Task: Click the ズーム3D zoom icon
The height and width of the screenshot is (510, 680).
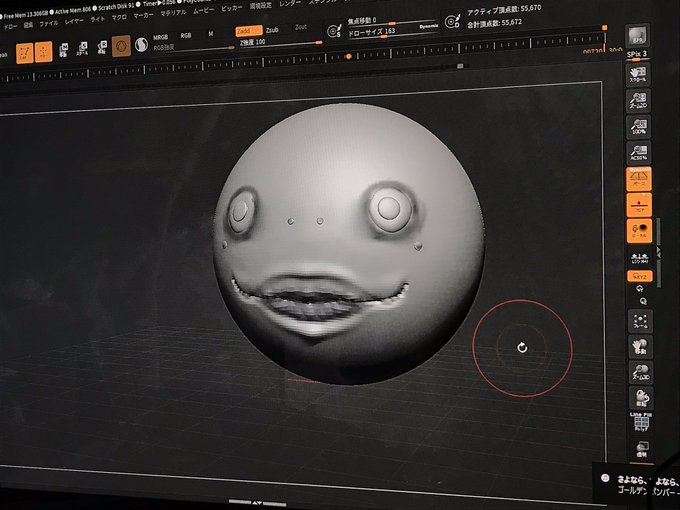Action: [x=641, y=372]
